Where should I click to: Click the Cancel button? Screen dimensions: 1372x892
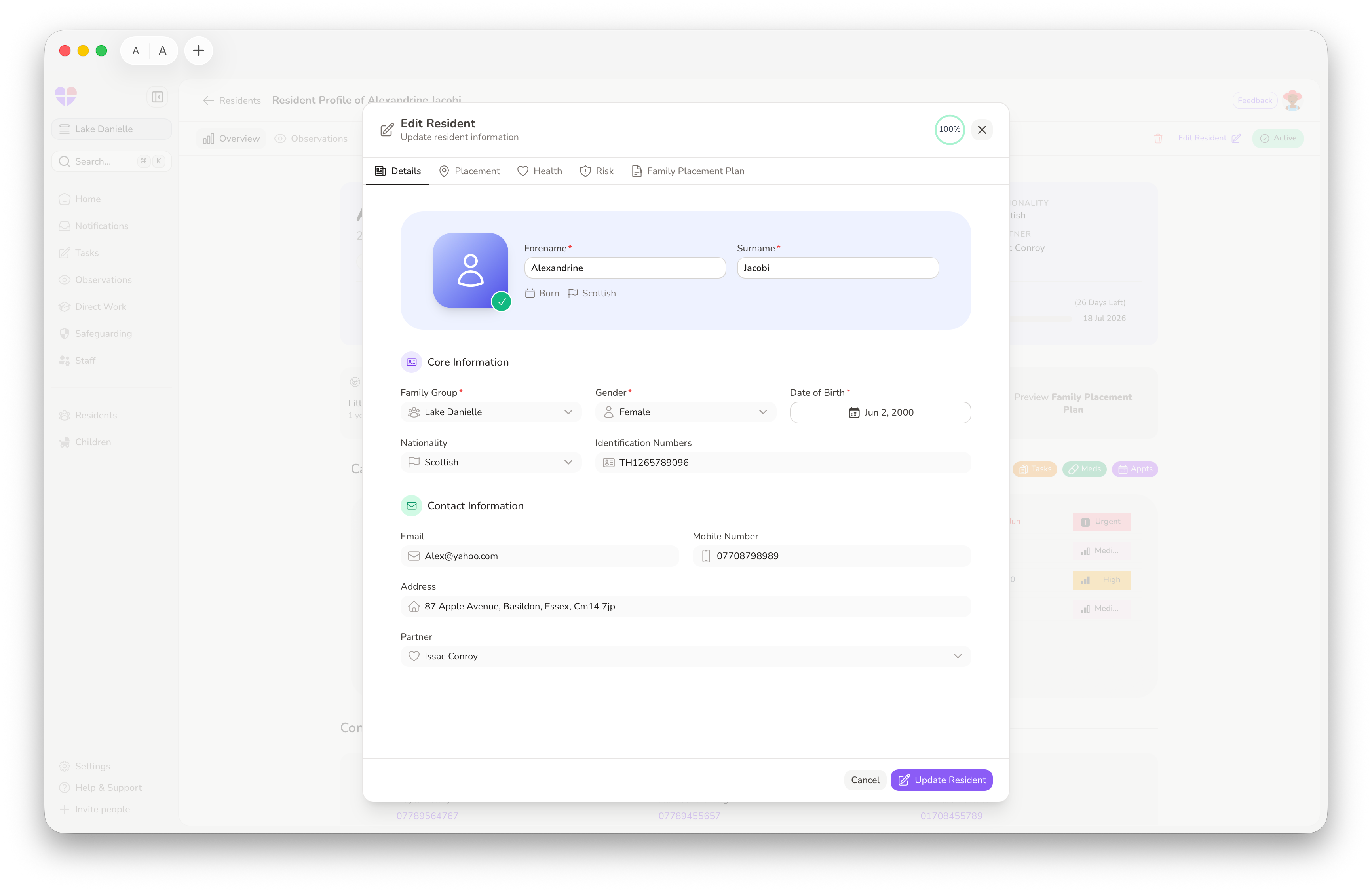pos(865,780)
